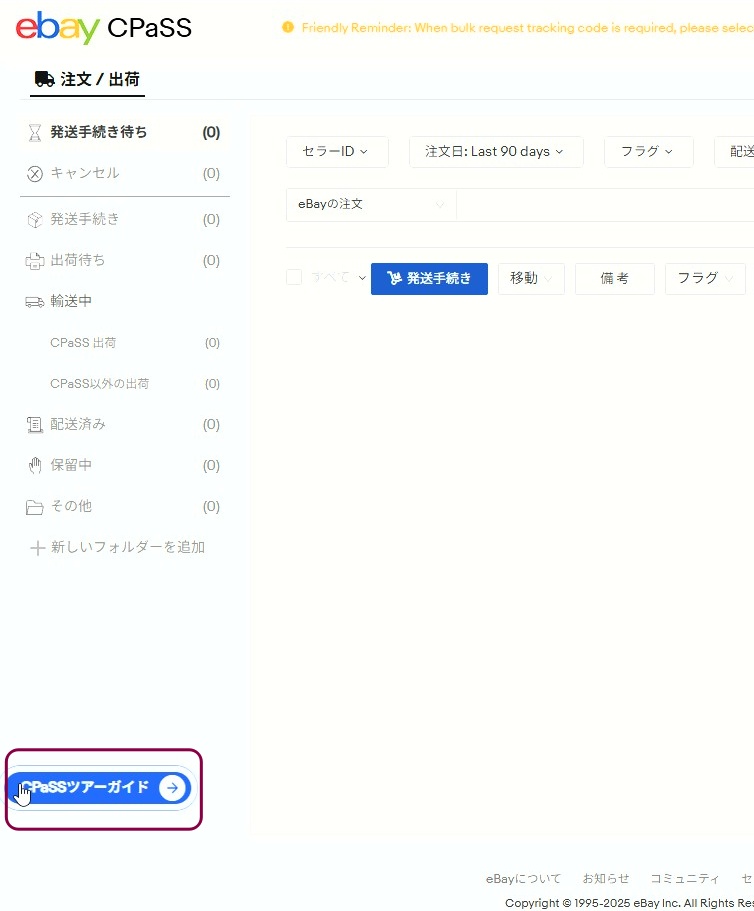
Task: Click the eBayについて footer link
Action: click(x=523, y=879)
